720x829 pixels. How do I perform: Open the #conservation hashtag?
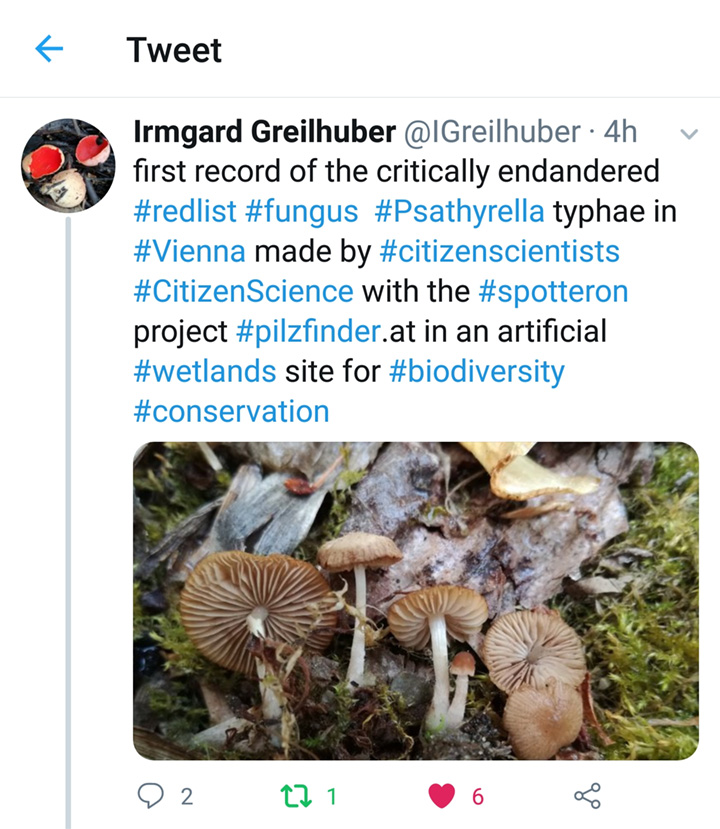pyautogui.click(x=231, y=411)
